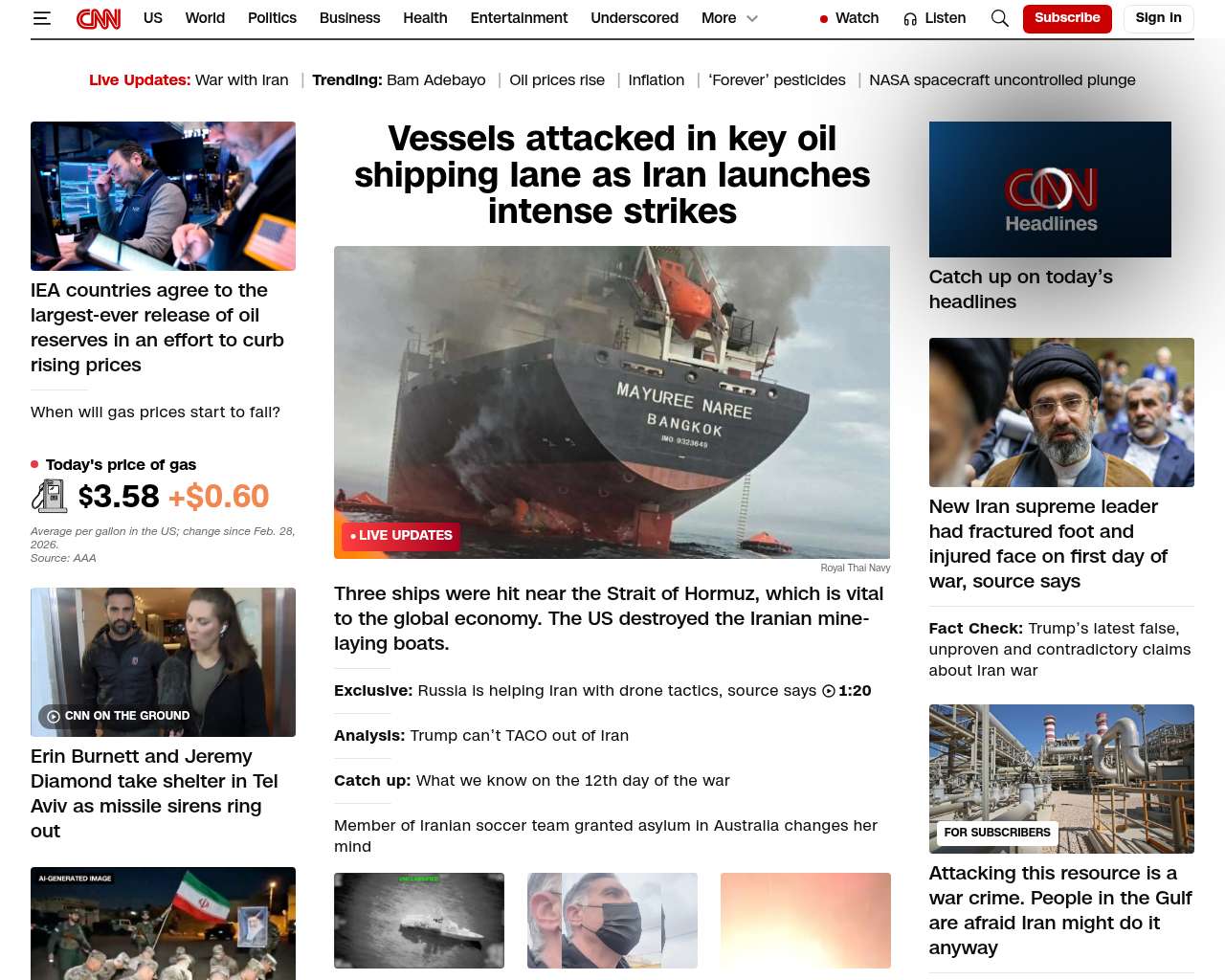Click the red Subscribe button
The image size is (1225, 980).
click(1067, 18)
